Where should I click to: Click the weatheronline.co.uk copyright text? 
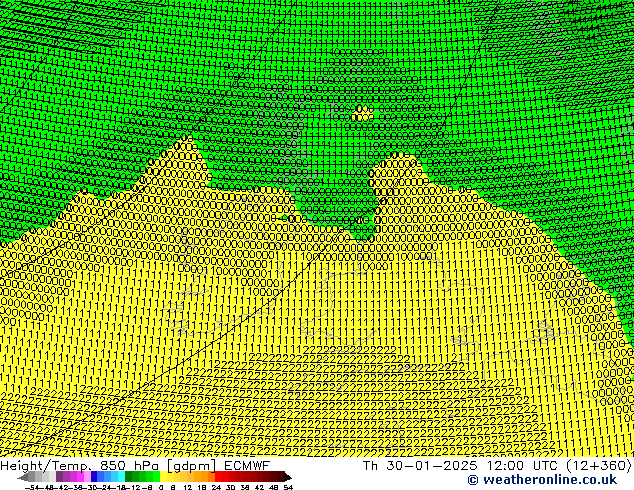coord(542,480)
